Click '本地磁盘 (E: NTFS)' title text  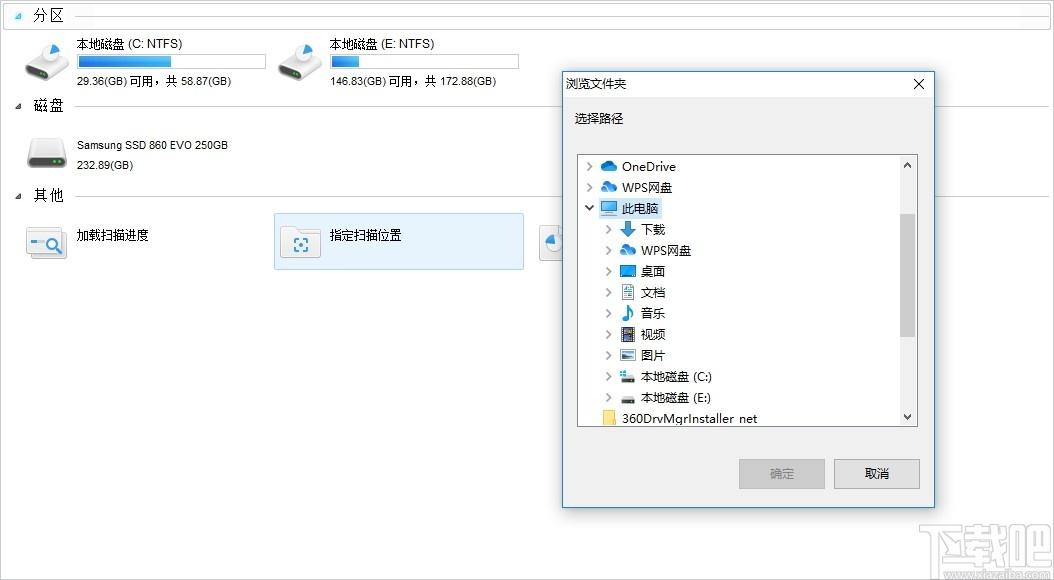pos(382,44)
